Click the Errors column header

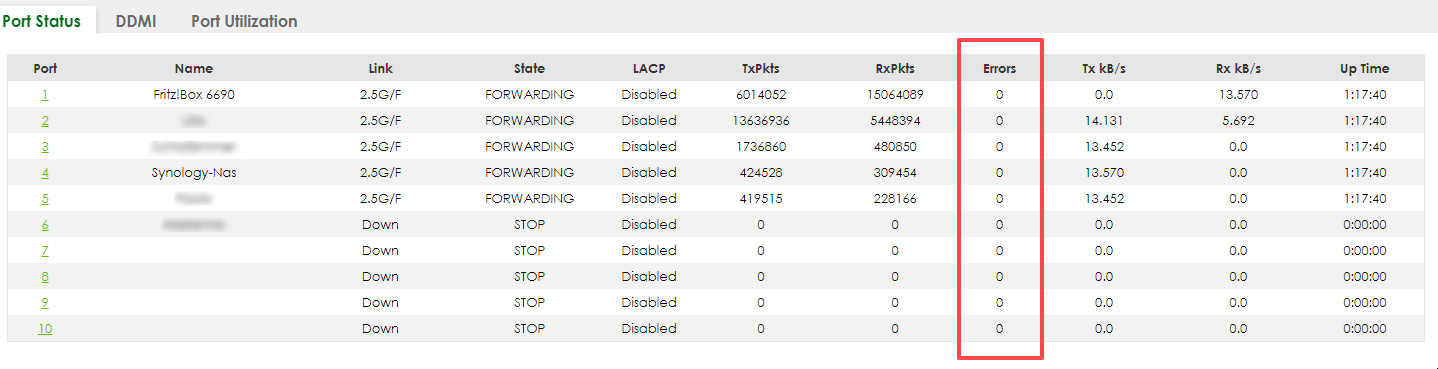coord(999,69)
